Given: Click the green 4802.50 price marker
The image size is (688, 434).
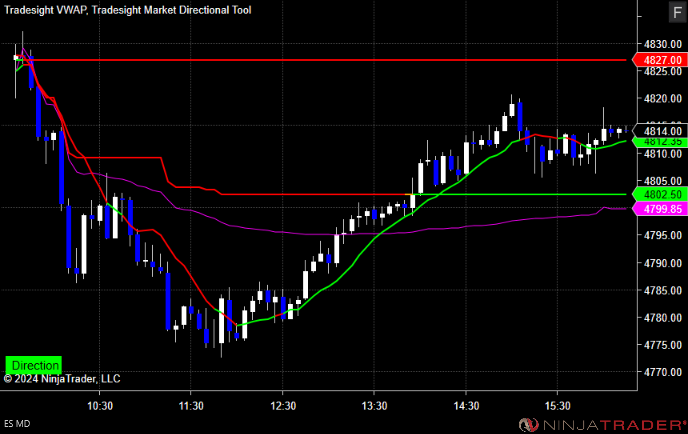Looking at the screenshot, I should [659, 194].
